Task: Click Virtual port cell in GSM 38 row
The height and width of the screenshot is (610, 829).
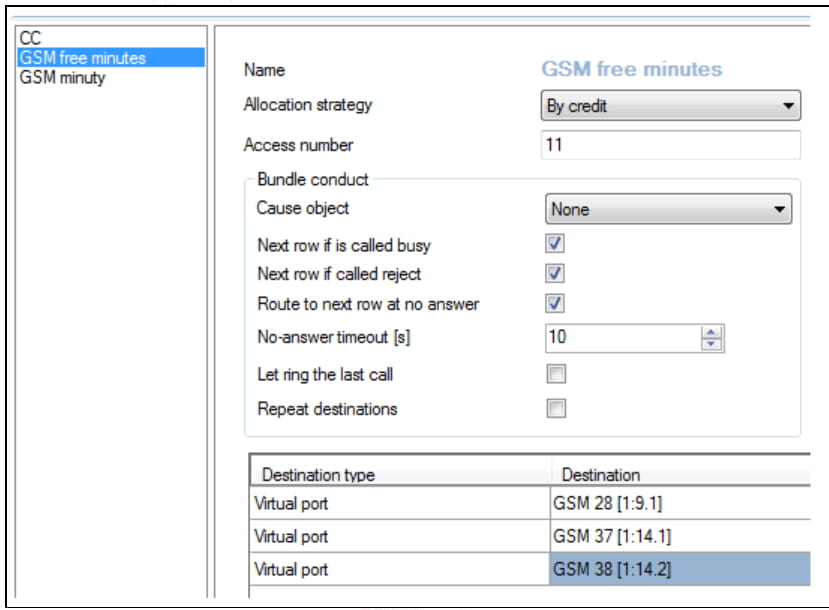Action: [400, 569]
